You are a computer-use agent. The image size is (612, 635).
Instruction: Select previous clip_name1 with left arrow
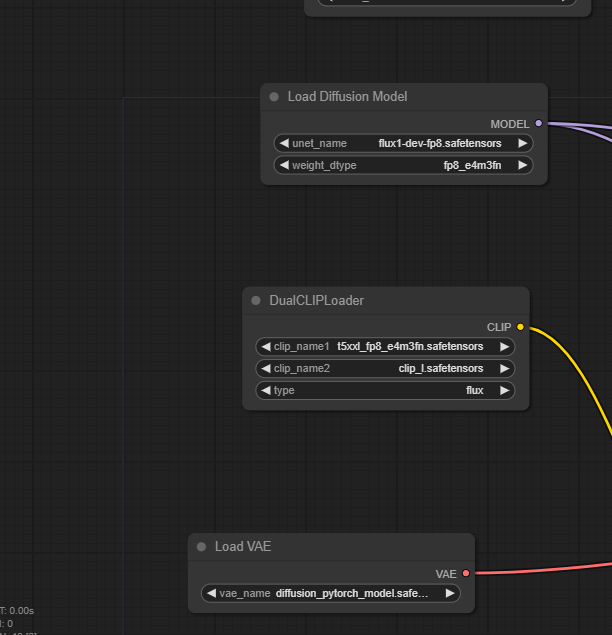[x=266, y=347]
